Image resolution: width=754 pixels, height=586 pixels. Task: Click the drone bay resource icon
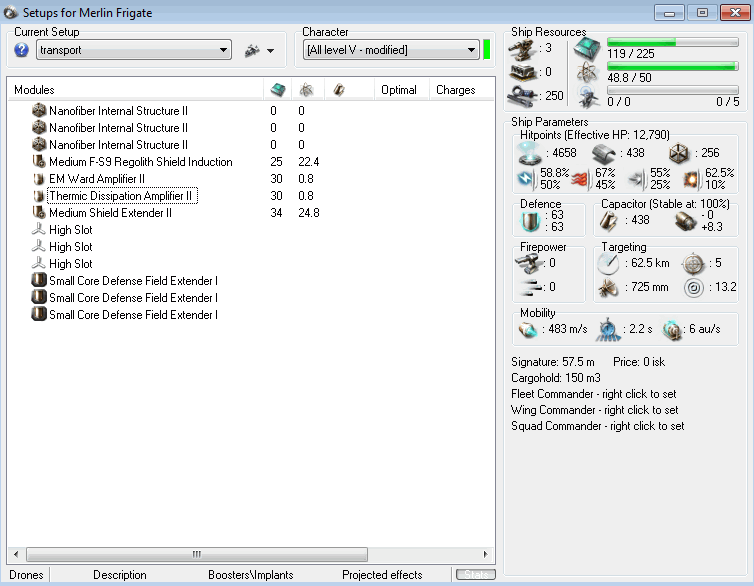(x=589, y=97)
